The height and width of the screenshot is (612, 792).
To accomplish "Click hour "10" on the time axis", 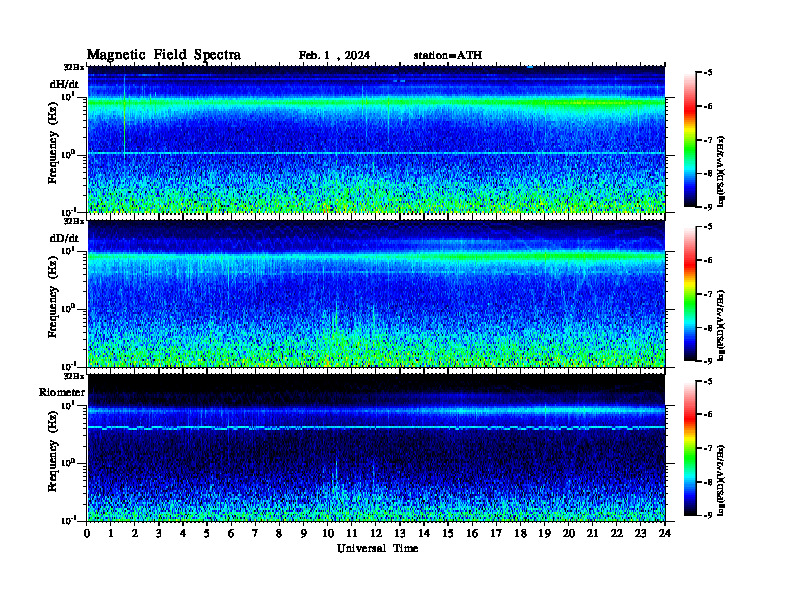I will pyautogui.click(x=328, y=533).
